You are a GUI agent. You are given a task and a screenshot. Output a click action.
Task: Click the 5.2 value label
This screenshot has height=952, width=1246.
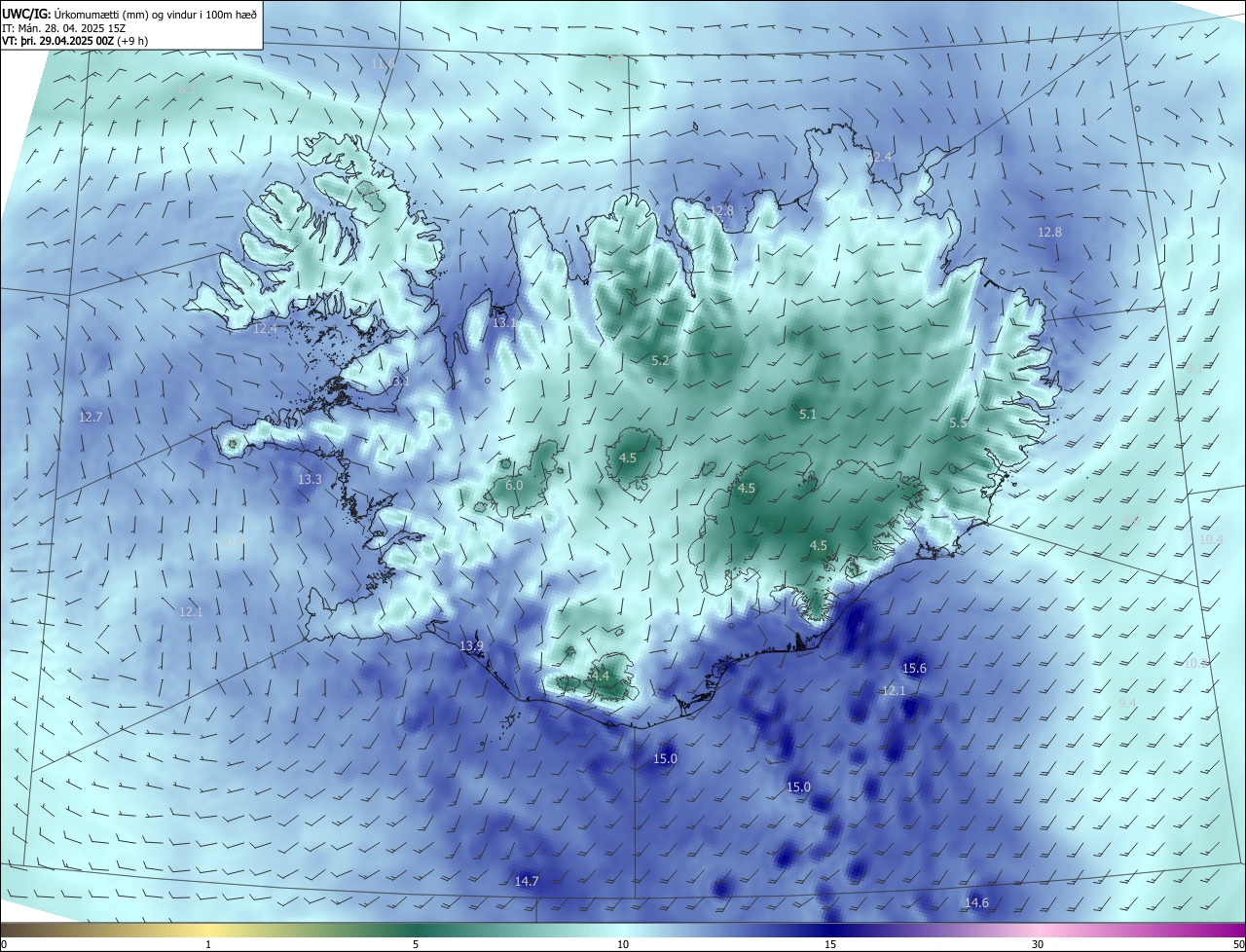[660, 361]
